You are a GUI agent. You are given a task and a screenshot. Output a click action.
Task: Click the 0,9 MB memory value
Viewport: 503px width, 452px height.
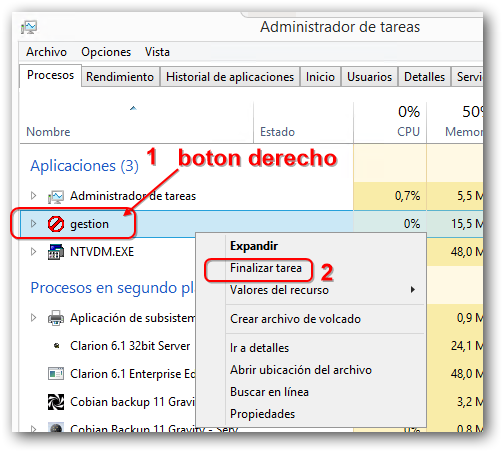click(x=470, y=318)
